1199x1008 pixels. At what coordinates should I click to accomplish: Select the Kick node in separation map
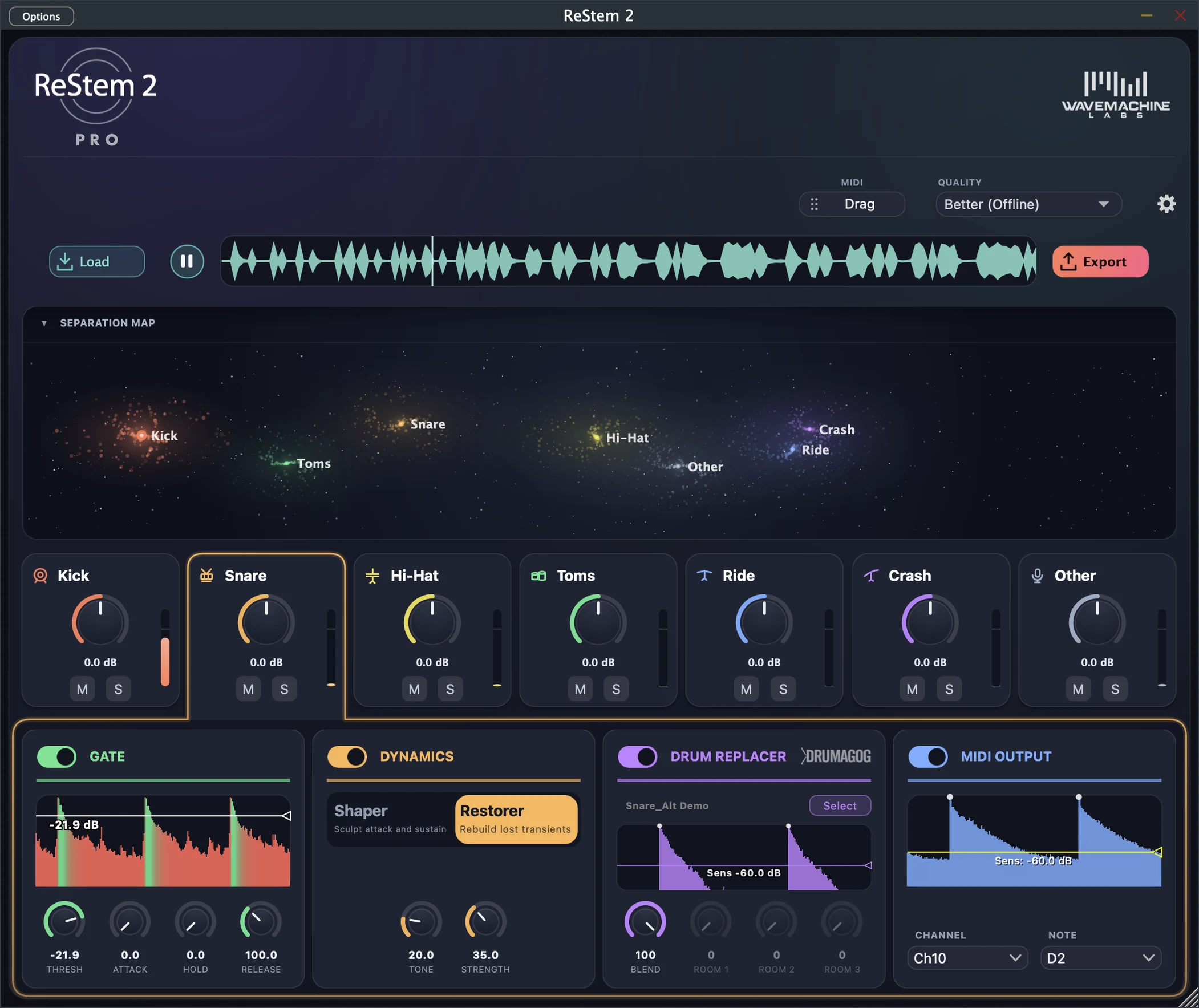141,435
